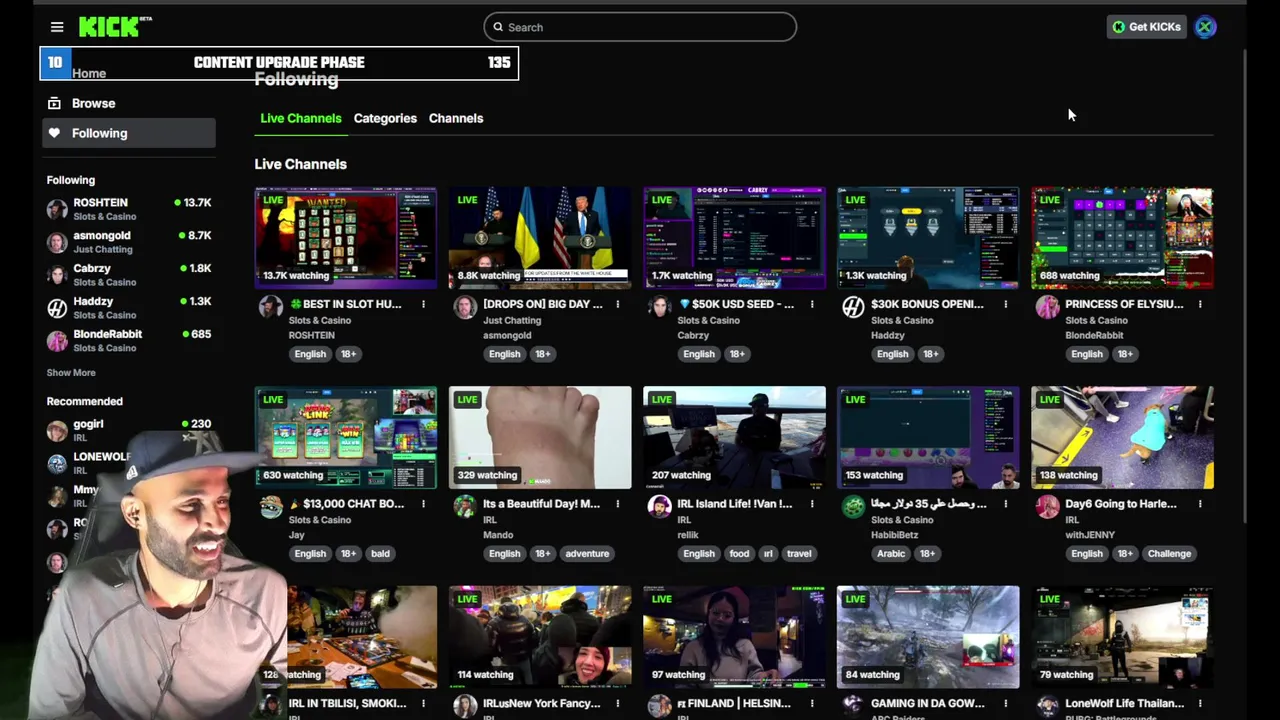Open Haddzy stream thumbnail, 1.3K watching
The image size is (1280, 720).
pyautogui.click(x=928, y=237)
